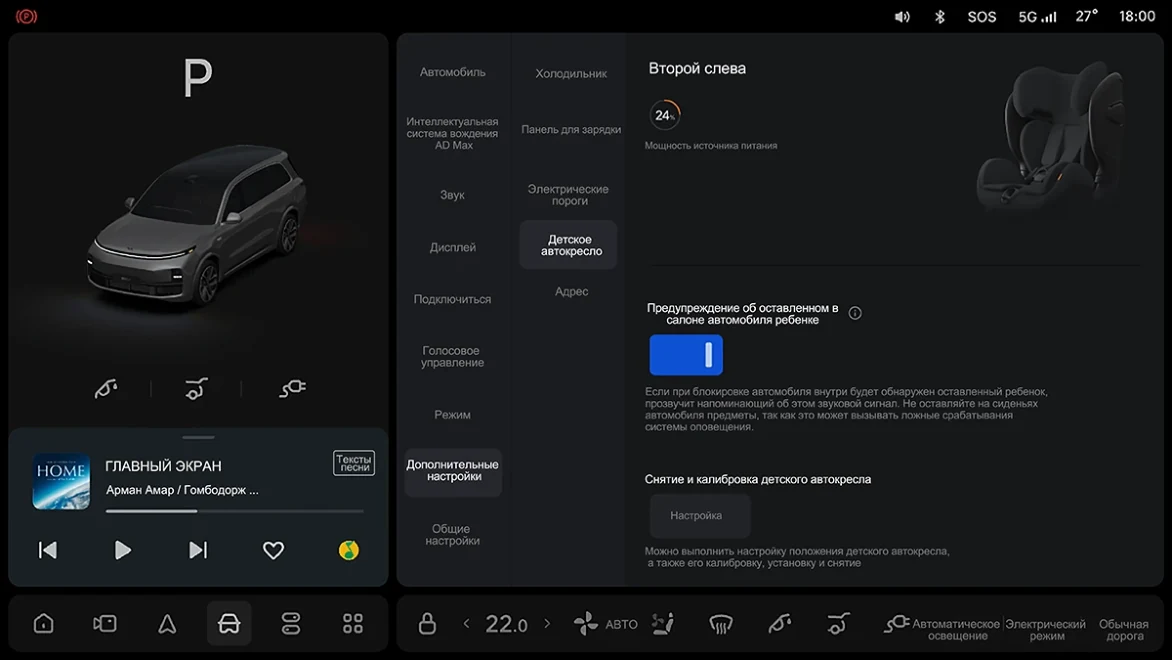Tap the SOS indicator
This screenshot has height=660, width=1172.
981,16
